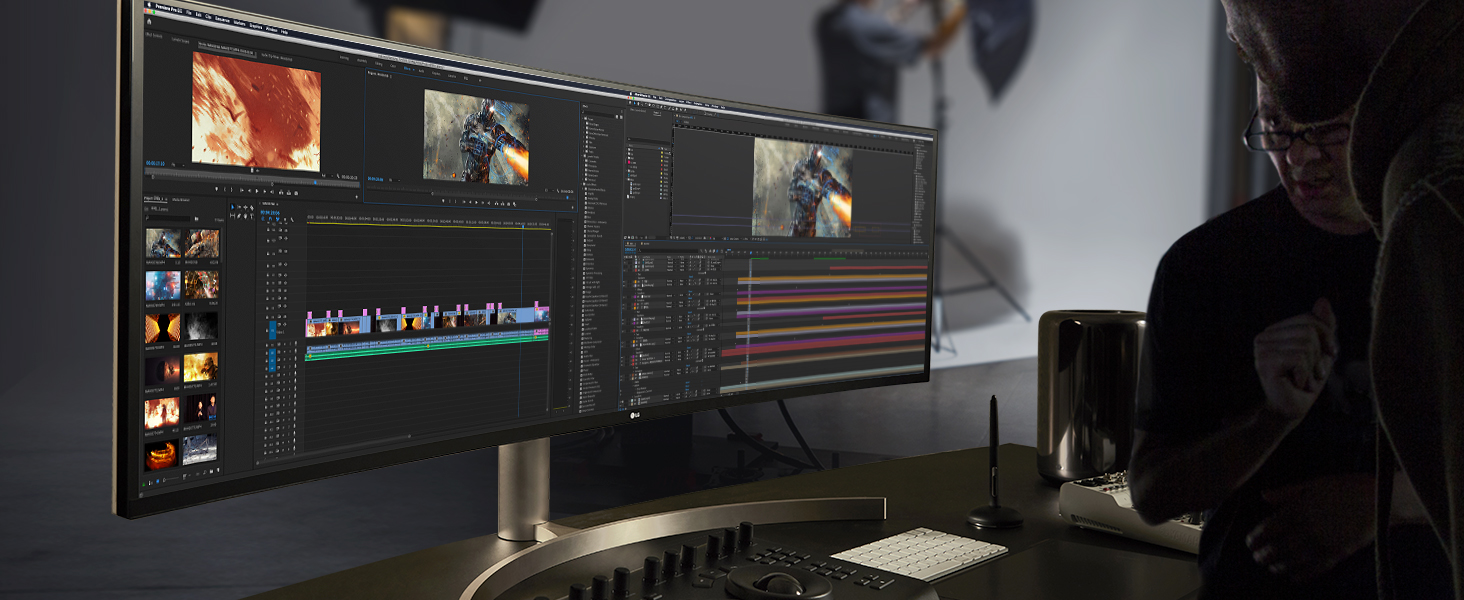Open the Source monitor playback resolution dropdown
Screen dimensions: 1464x600
326,175
